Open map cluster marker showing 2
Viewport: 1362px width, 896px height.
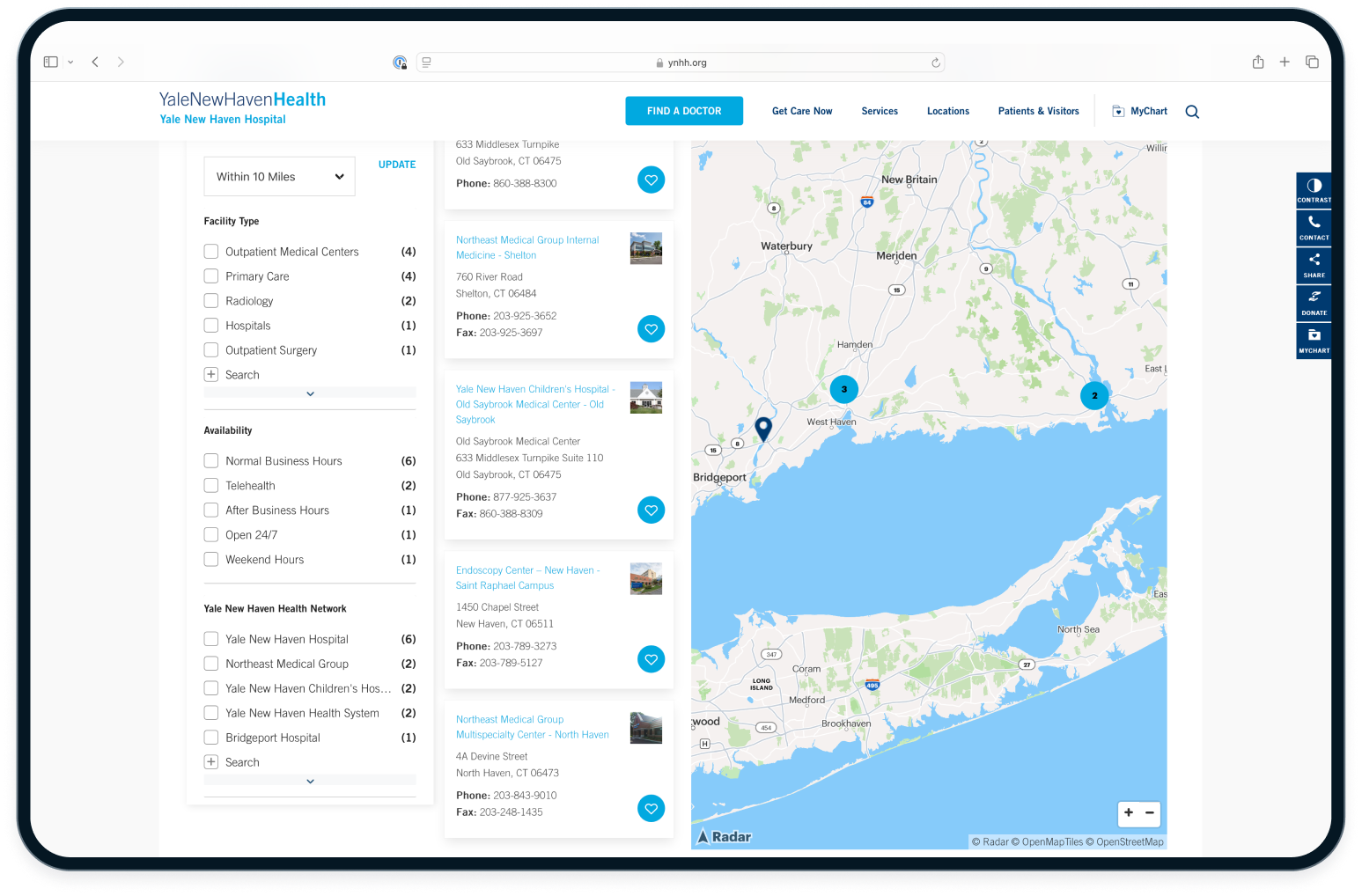click(1094, 395)
